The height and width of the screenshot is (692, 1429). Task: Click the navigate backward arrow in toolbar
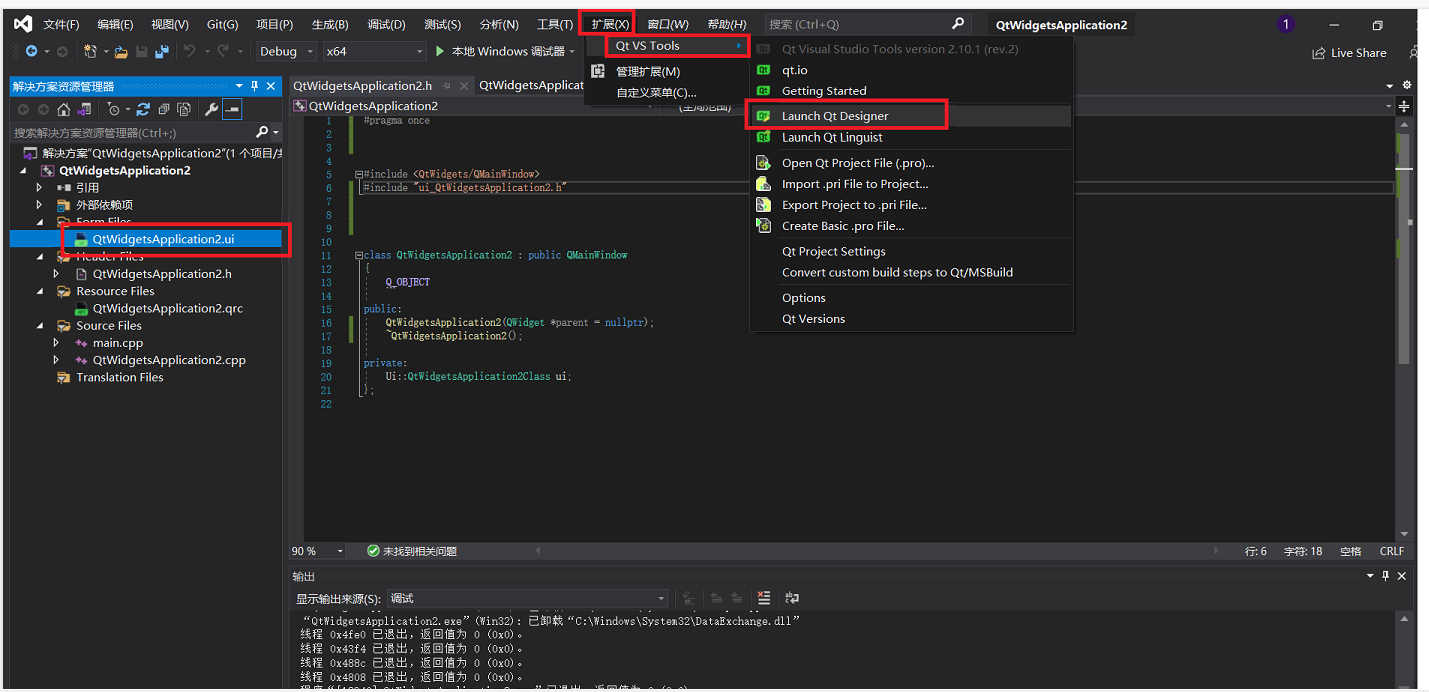(31, 51)
